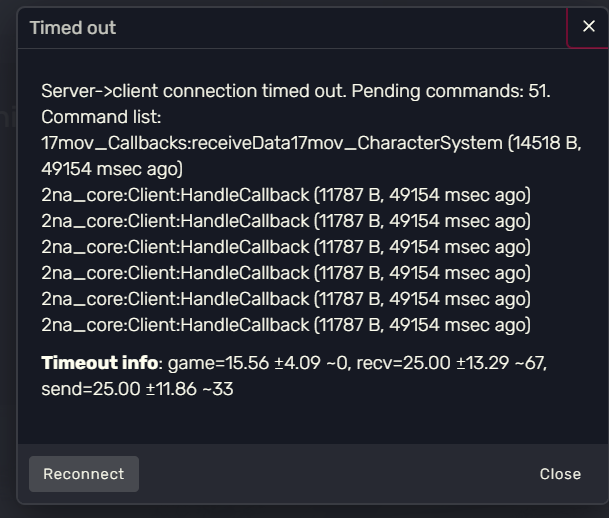
Task: Click the "(14518 B," size text
Action: 545,143
